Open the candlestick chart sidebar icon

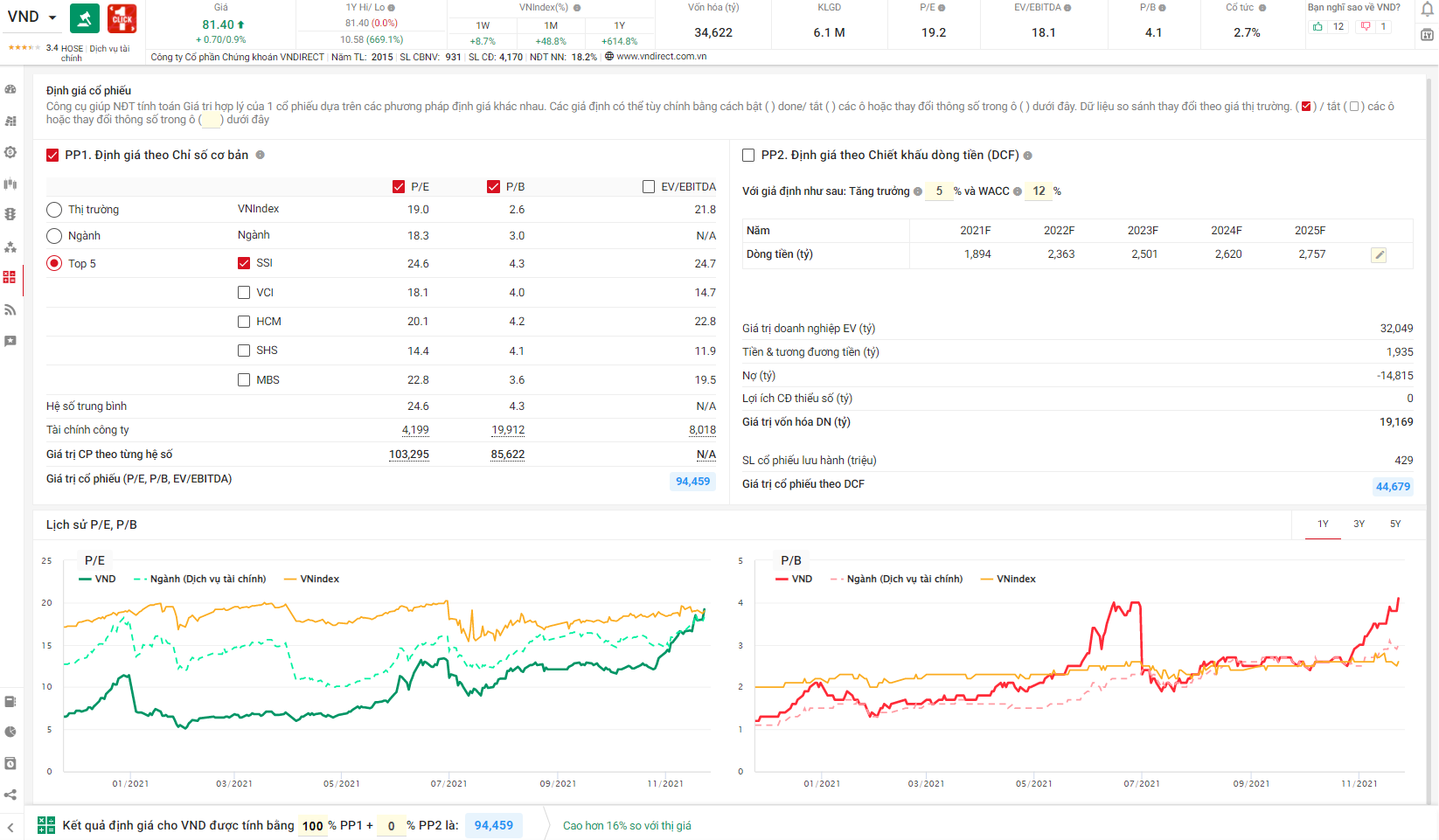click(10, 184)
